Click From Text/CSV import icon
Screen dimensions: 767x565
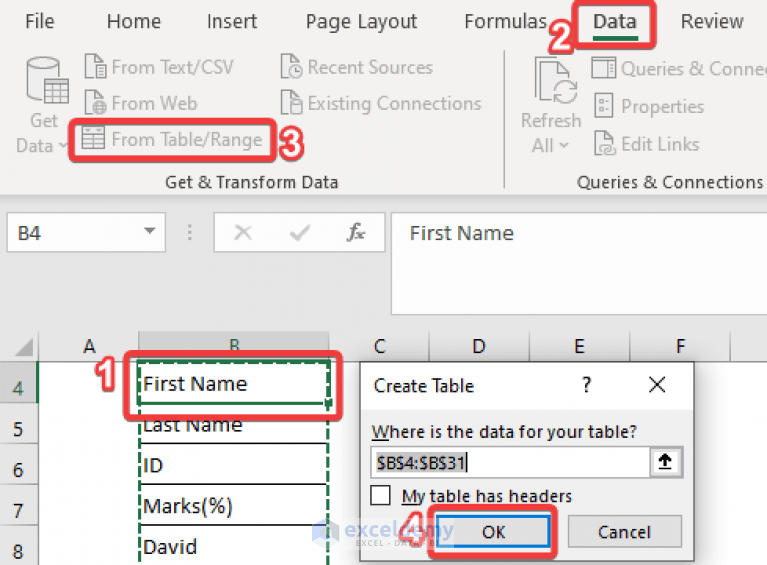[x=95, y=66]
